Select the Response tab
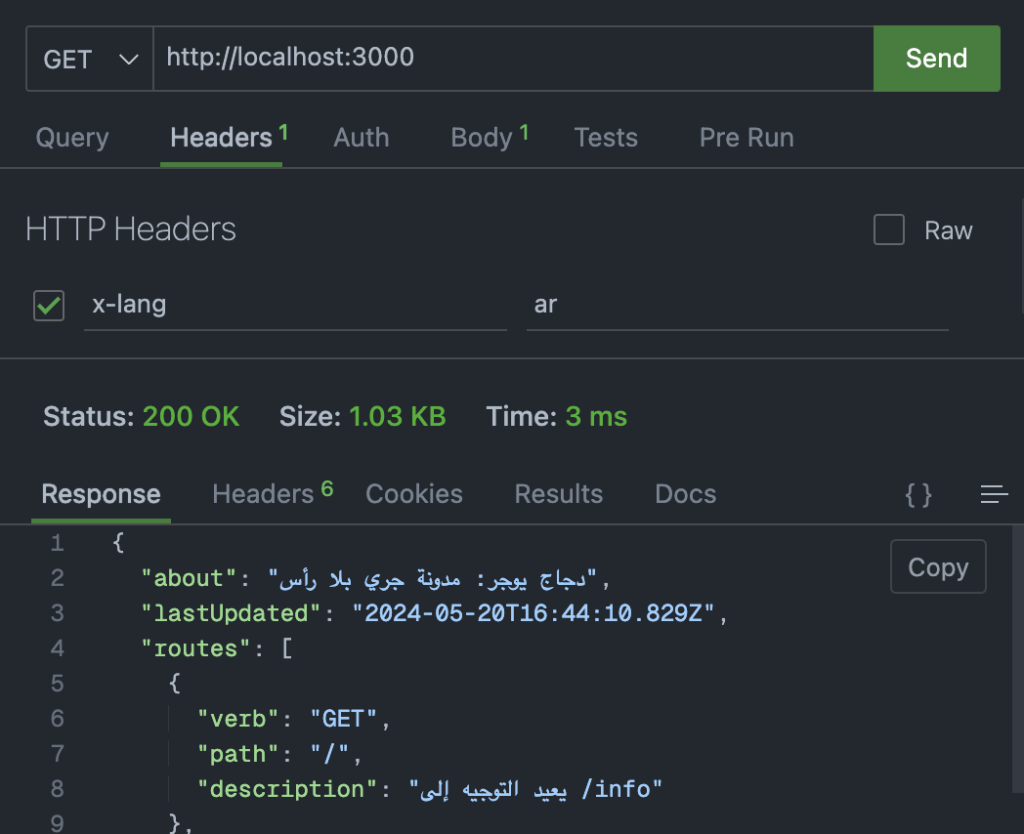Image resolution: width=1024 pixels, height=834 pixels. pyautogui.click(x=100, y=494)
